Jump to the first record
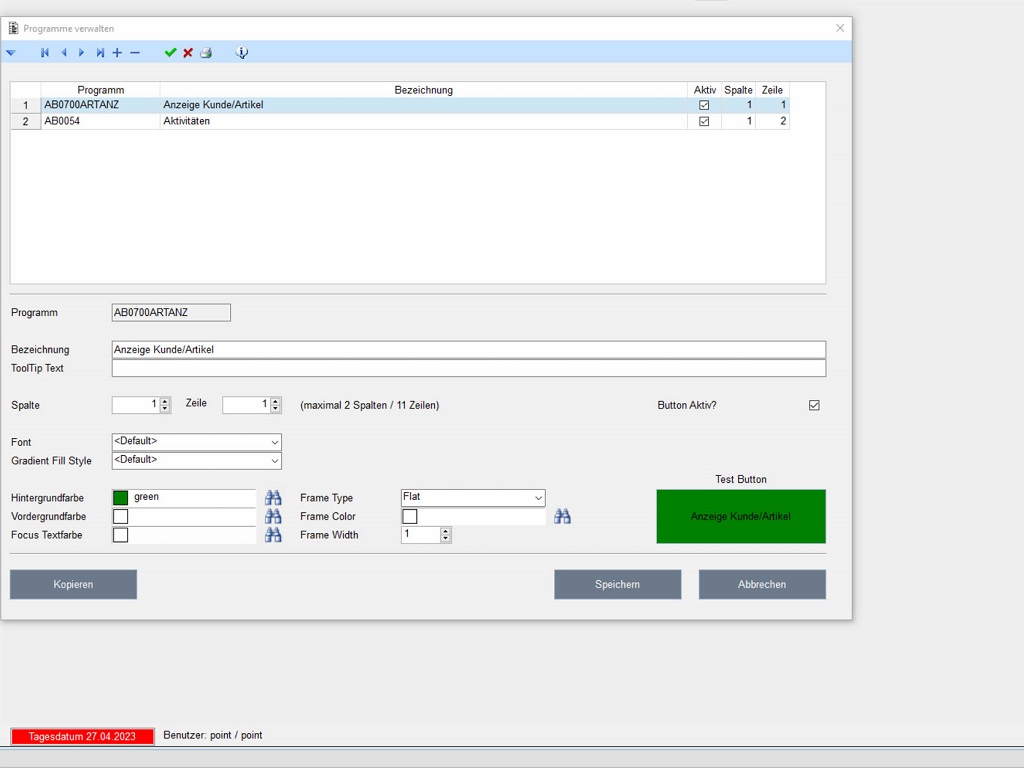Viewport: 1024px width, 768px height. click(45, 52)
